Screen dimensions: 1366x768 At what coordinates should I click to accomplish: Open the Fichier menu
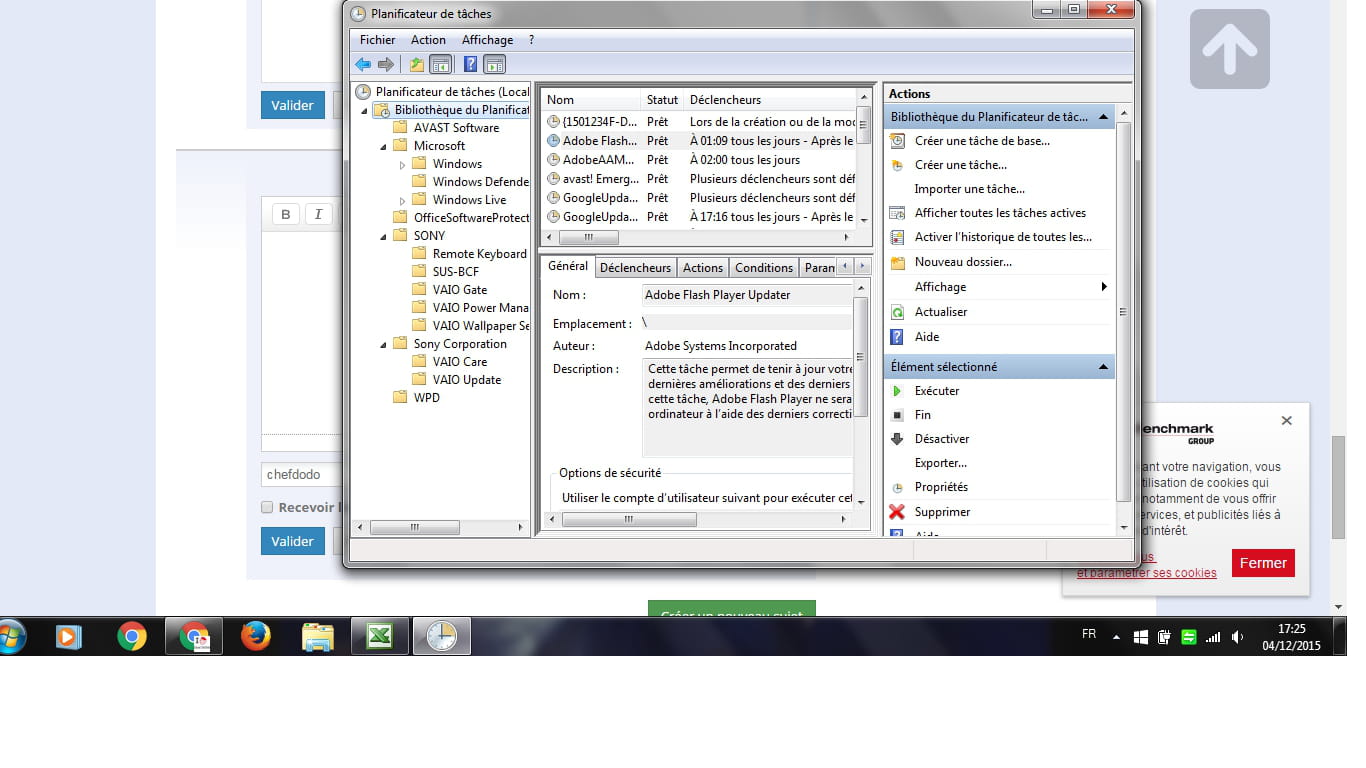pos(378,40)
